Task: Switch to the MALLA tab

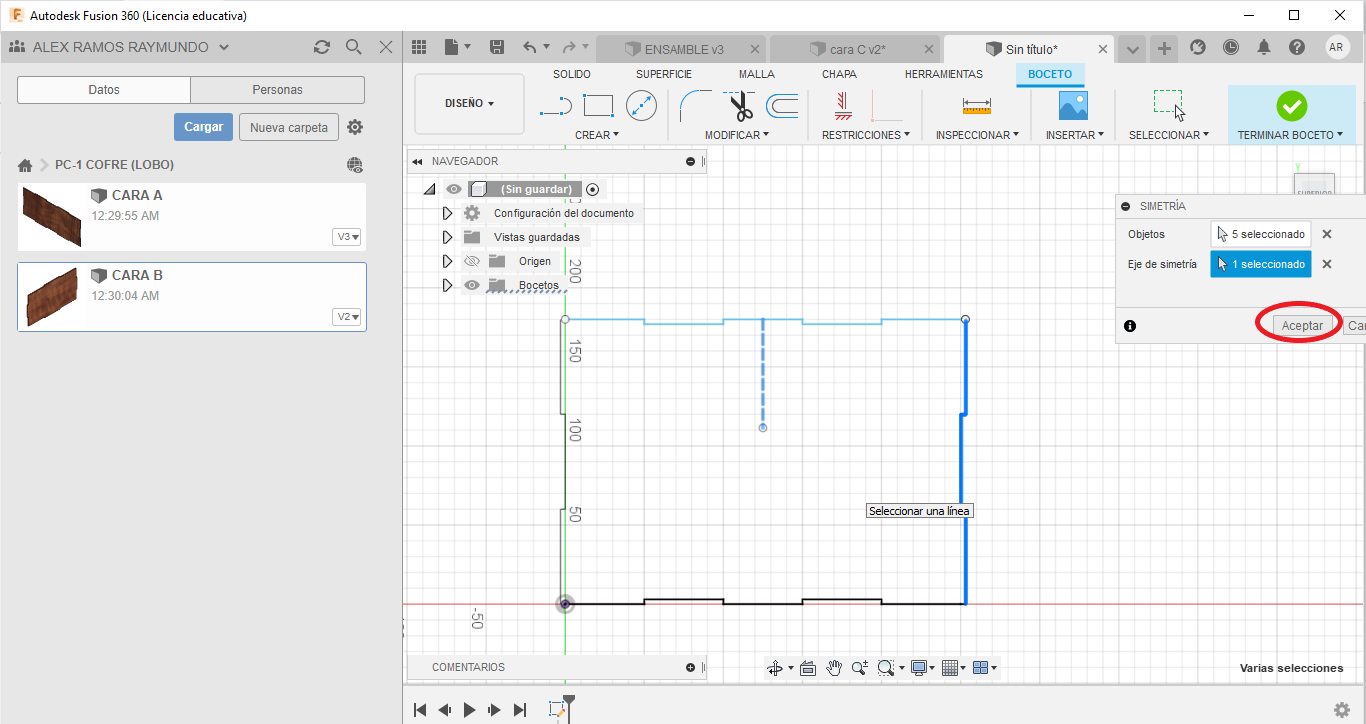Action: click(757, 74)
